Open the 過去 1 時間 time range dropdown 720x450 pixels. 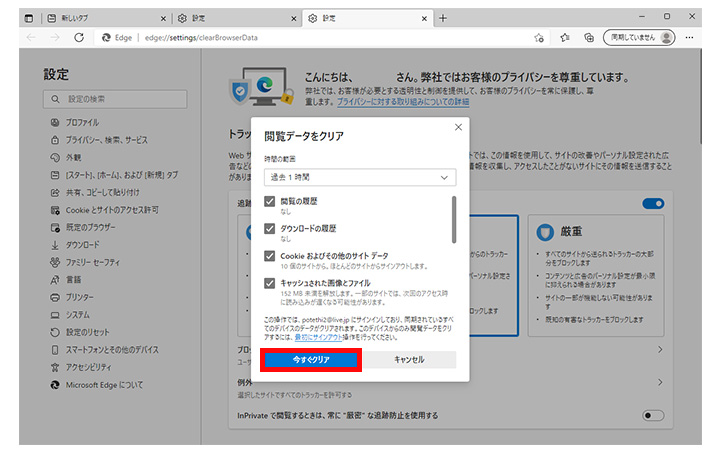coord(360,177)
